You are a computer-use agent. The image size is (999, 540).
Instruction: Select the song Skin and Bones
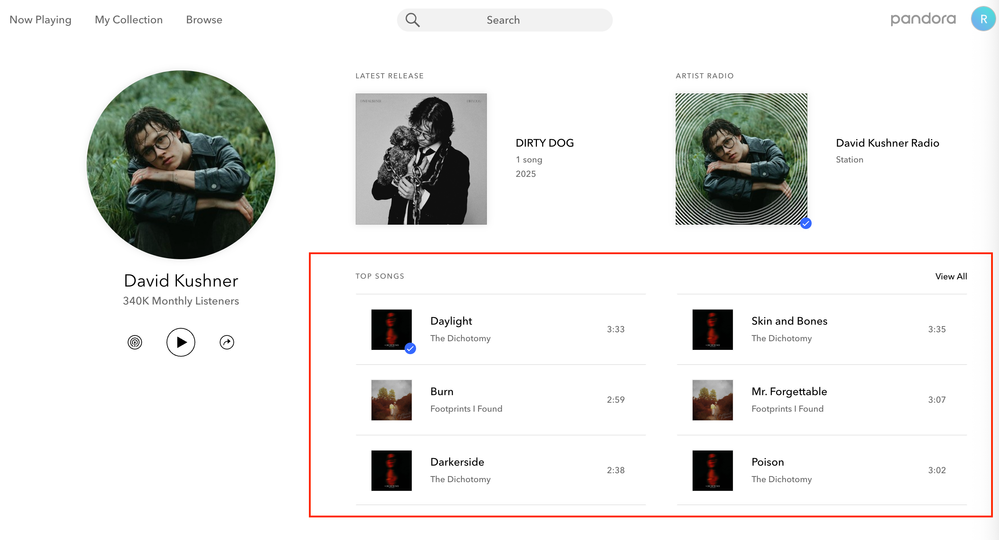coord(789,321)
